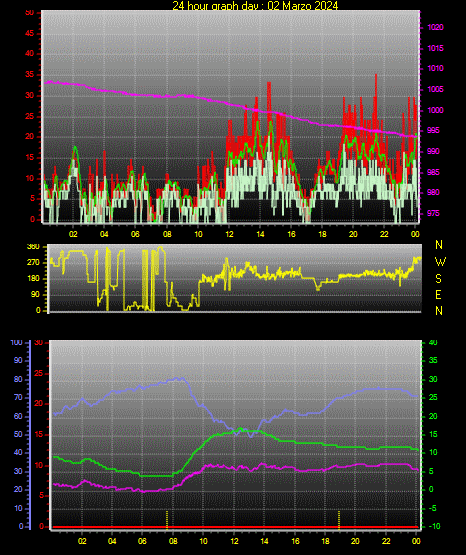
Task: Click the yellow sunrise marker near 08
Action: click(167, 520)
